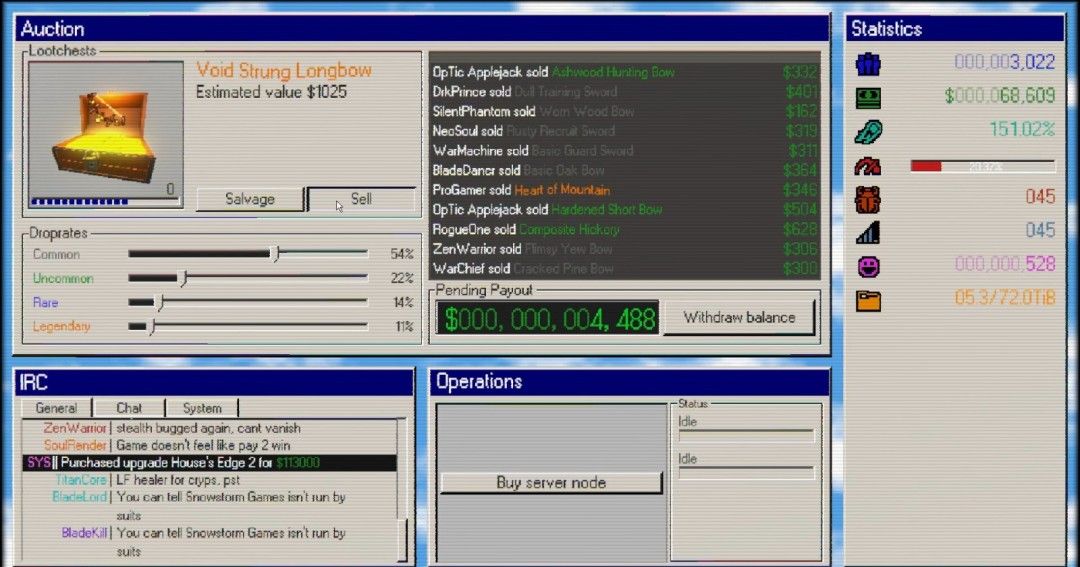Click the Rare droprate slider handle
The image size is (1080, 567).
tap(159, 302)
